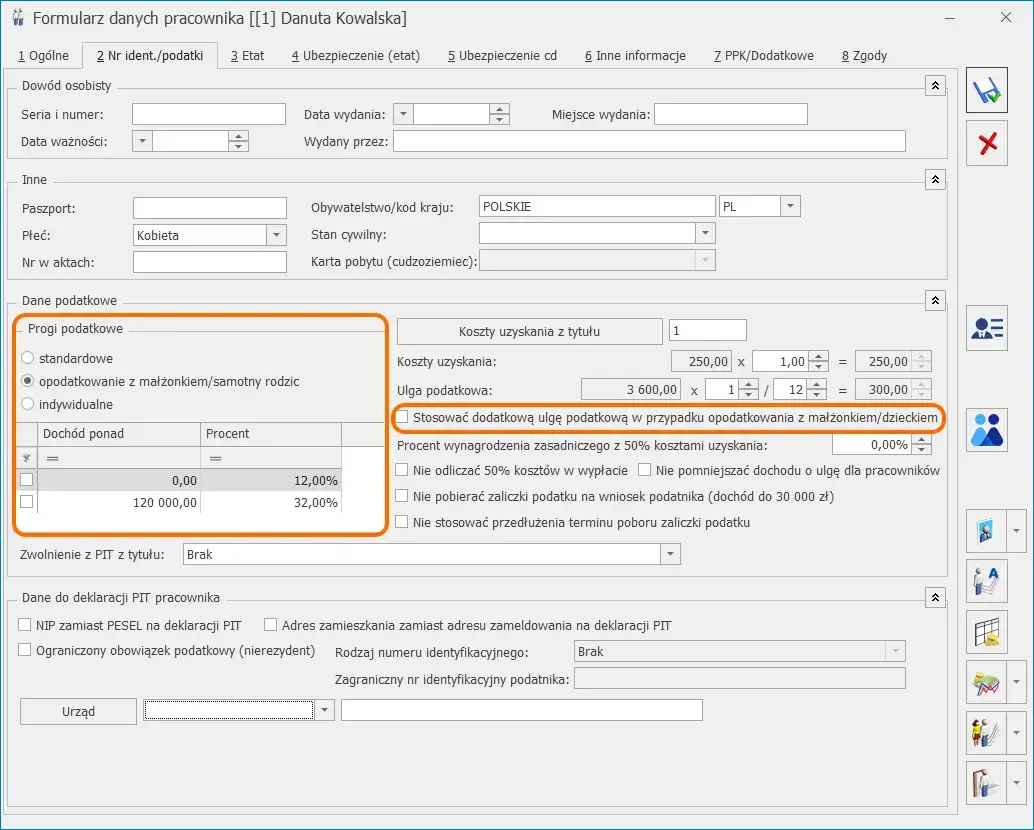Image resolution: width=1034 pixels, height=830 pixels.
Task: Click the money with chart icon
Action: click(x=987, y=683)
